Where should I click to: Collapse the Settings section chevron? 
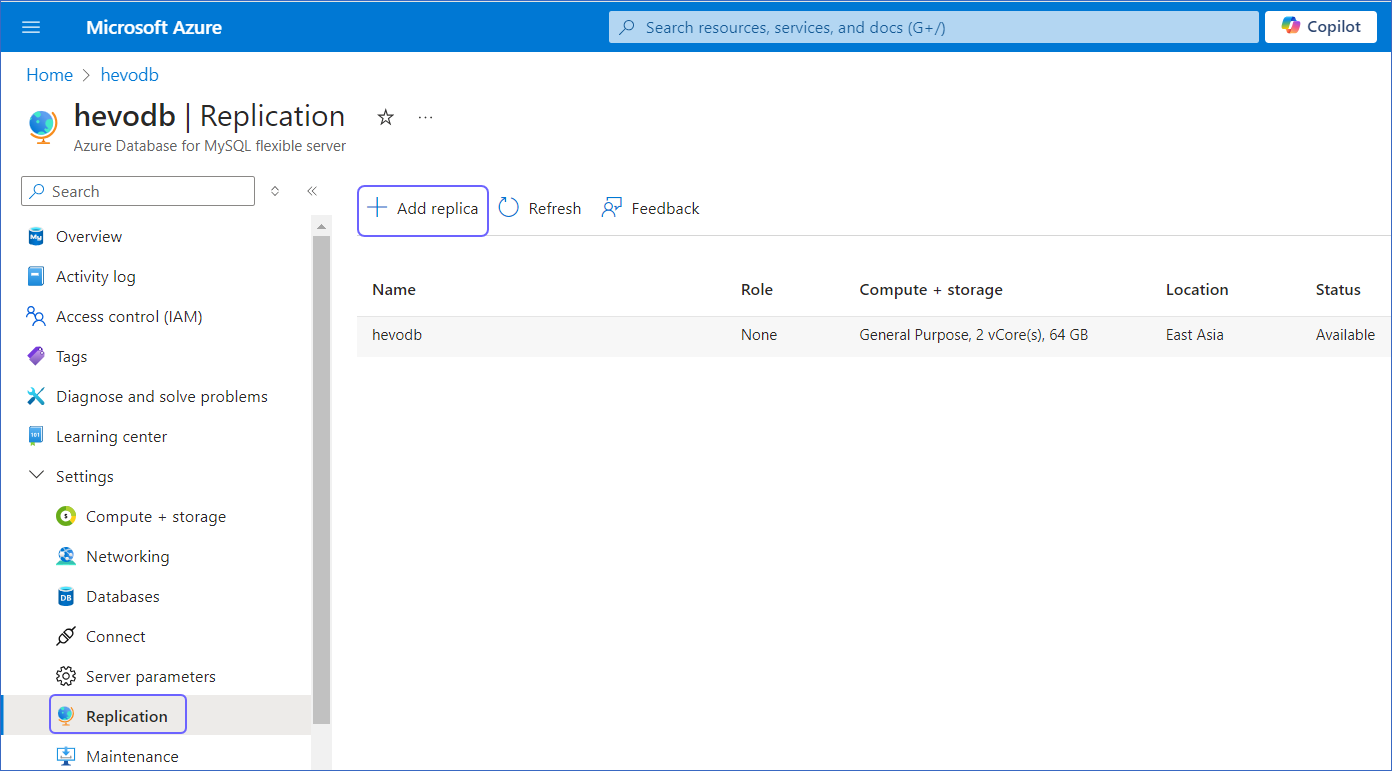(36, 476)
